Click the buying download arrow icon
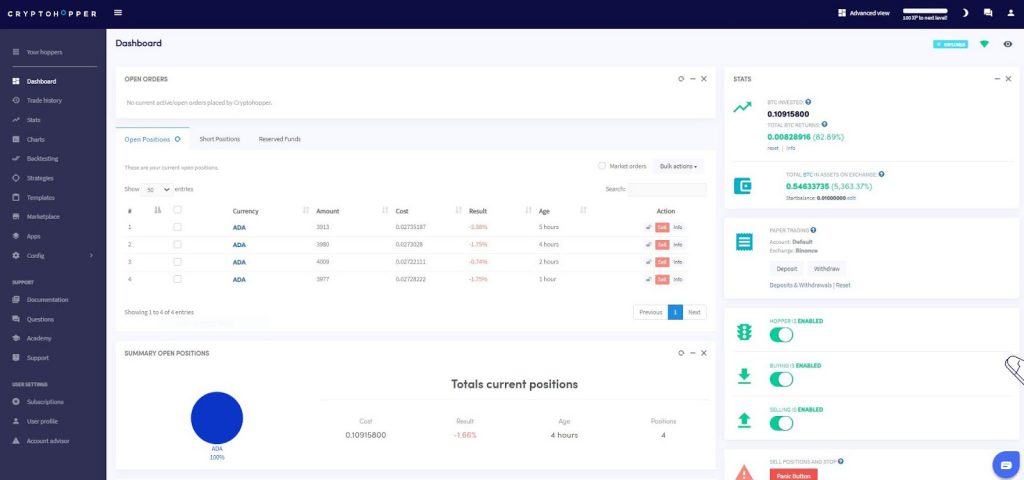This screenshot has width=1024, height=480. click(744, 376)
